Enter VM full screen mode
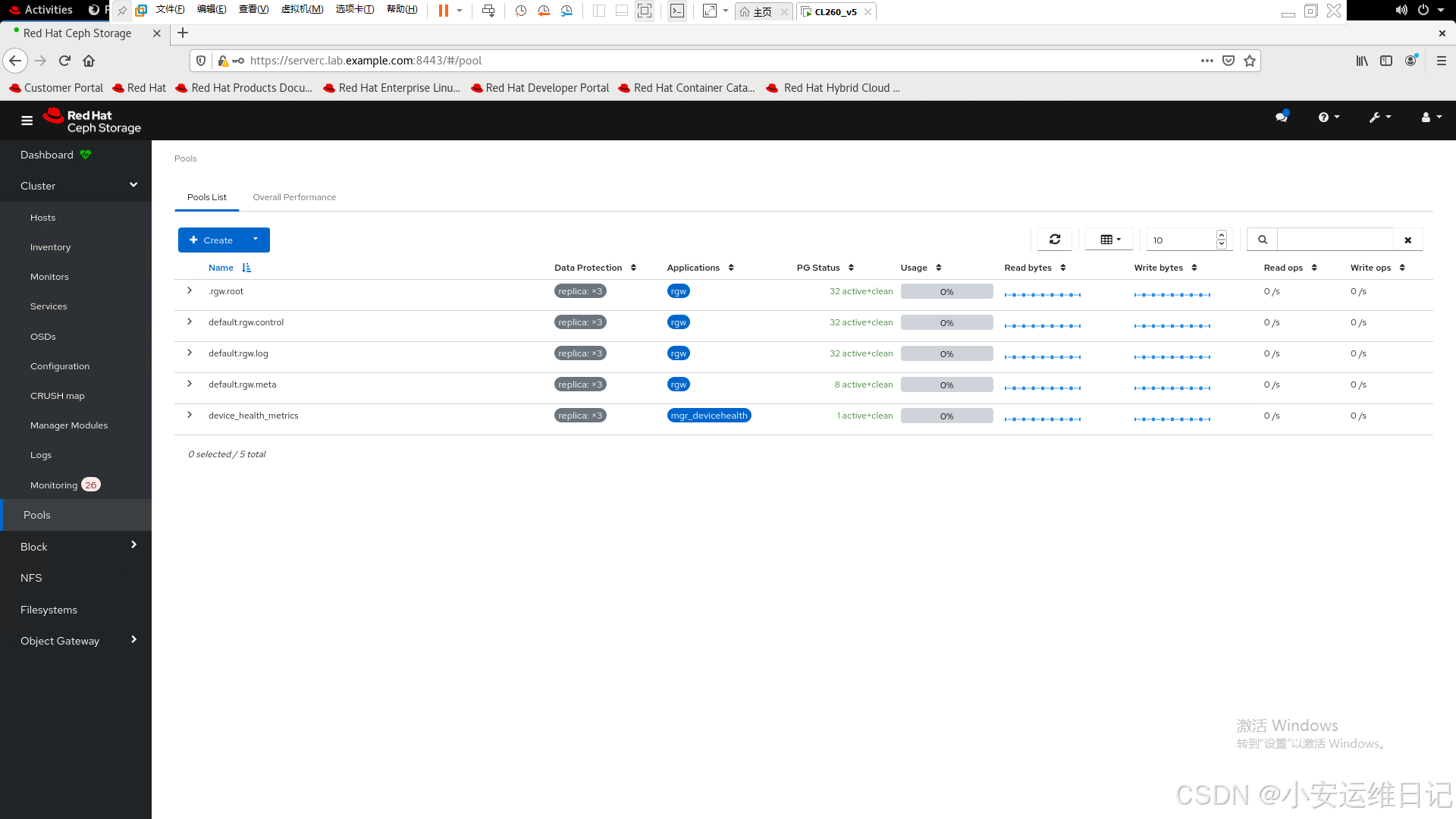The height and width of the screenshot is (819, 1456). [645, 11]
